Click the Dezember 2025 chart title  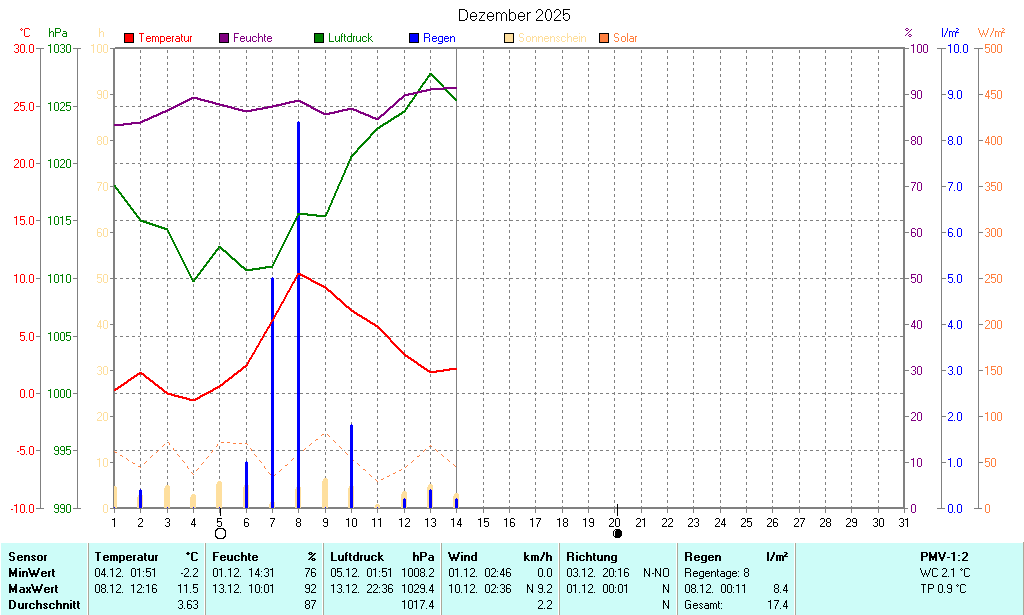514,15
